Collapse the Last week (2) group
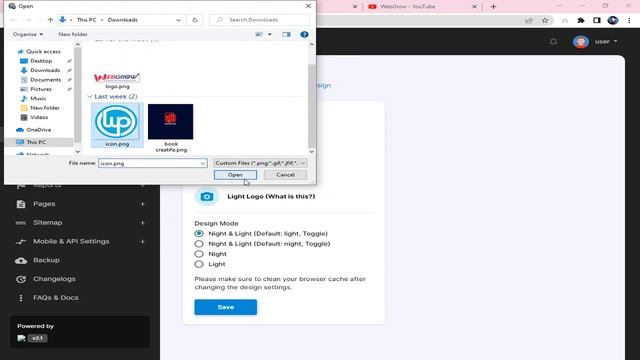This screenshot has height=360, width=640. (90, 97)
